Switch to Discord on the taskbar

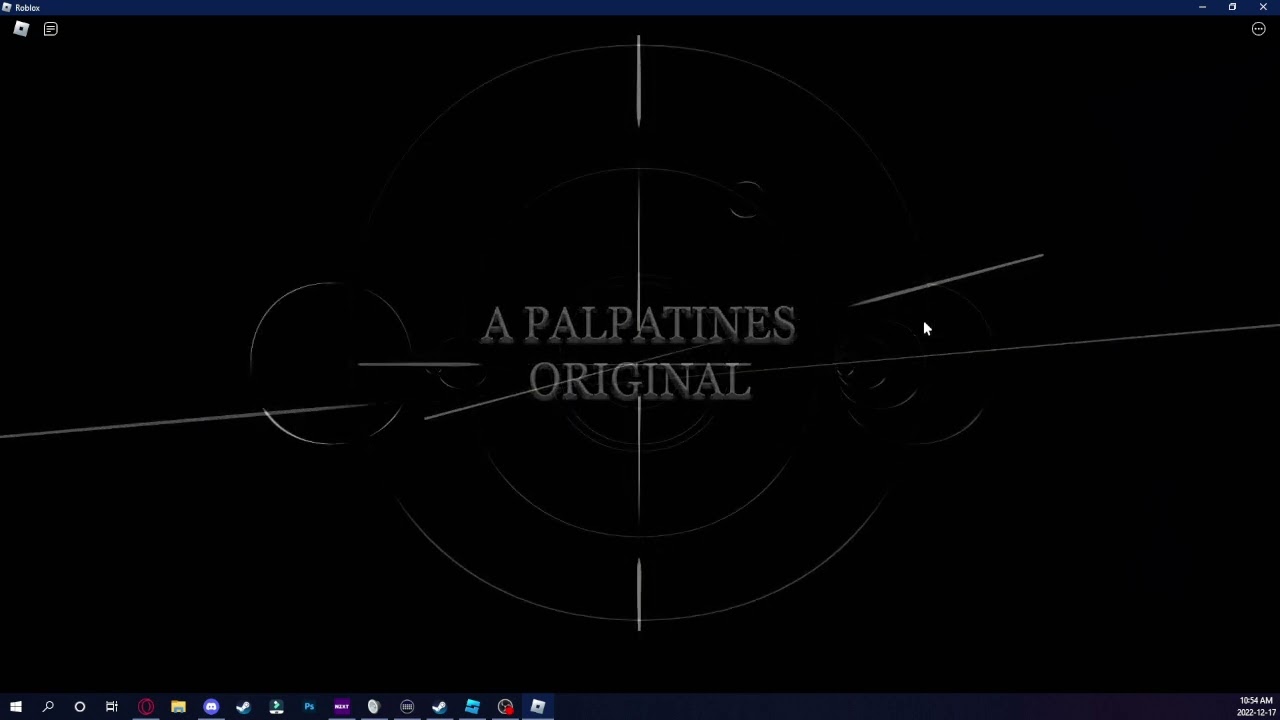(x=211, y=707)
